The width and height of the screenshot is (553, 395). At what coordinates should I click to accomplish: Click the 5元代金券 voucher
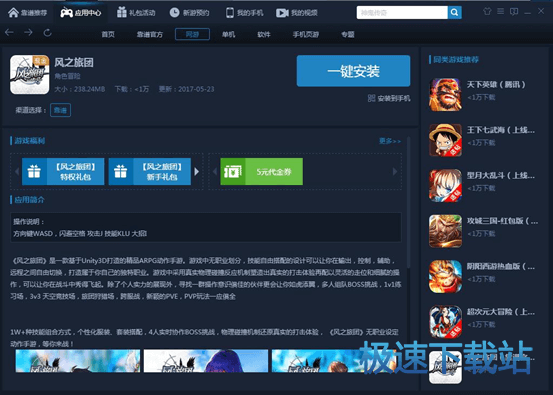[261, 171]
